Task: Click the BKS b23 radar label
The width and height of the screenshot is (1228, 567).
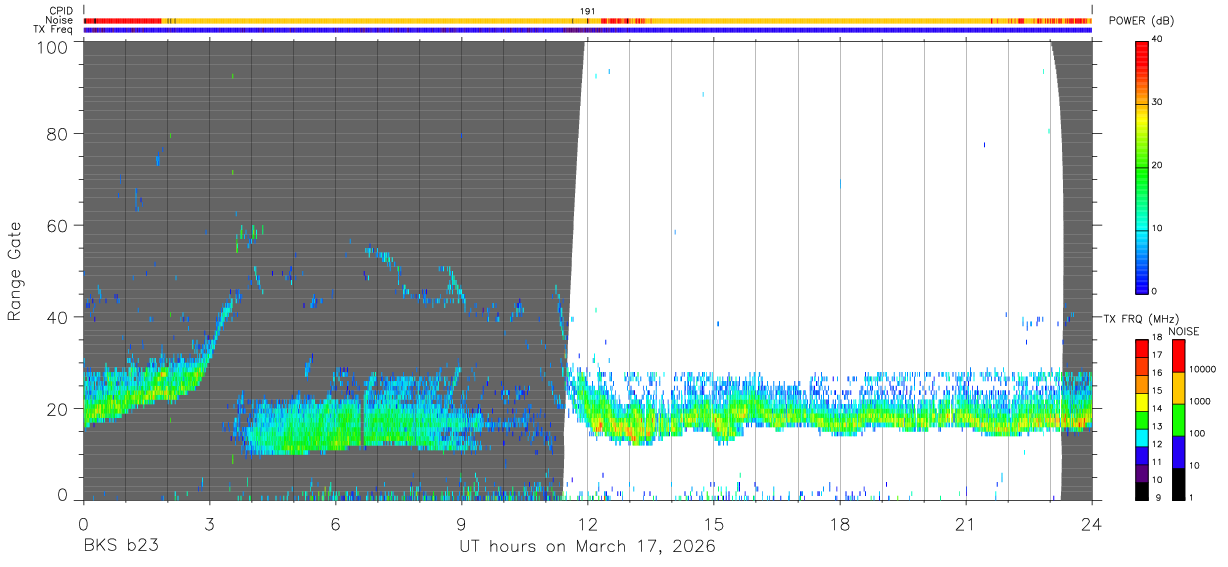Action: tap(120, 547)
